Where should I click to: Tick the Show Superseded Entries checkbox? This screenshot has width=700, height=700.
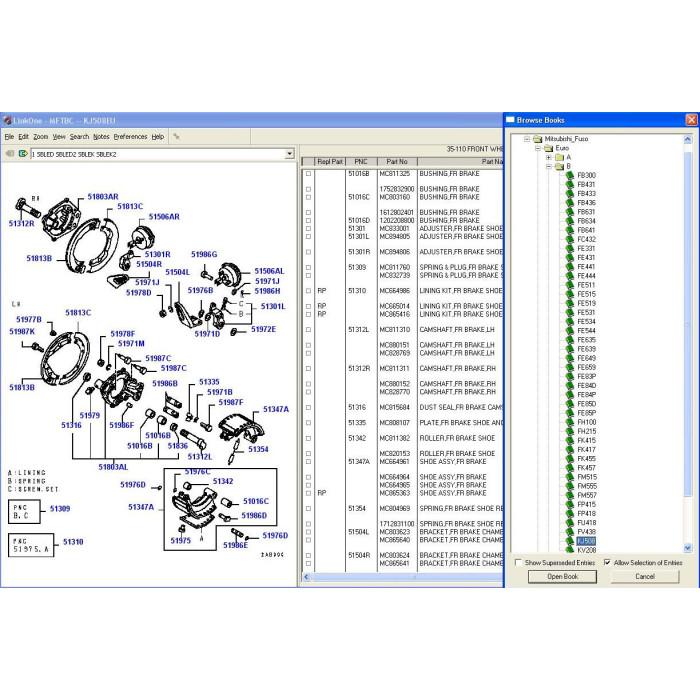518,562
